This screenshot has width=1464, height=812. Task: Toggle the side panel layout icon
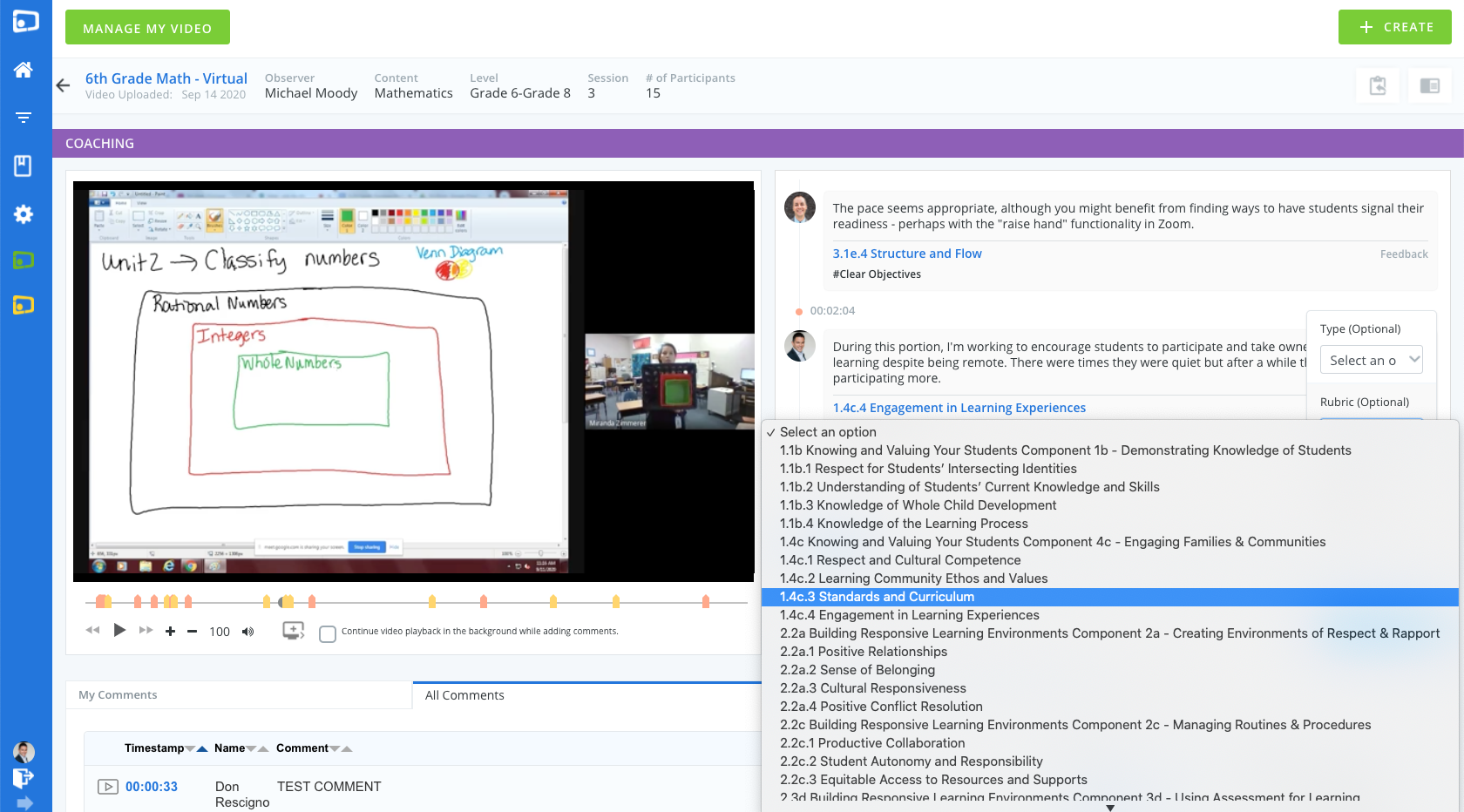pos(1429,85)
